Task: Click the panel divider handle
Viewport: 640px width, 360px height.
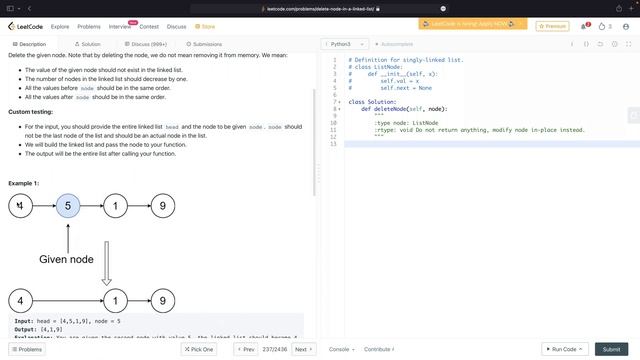Action: click(318, 173)
